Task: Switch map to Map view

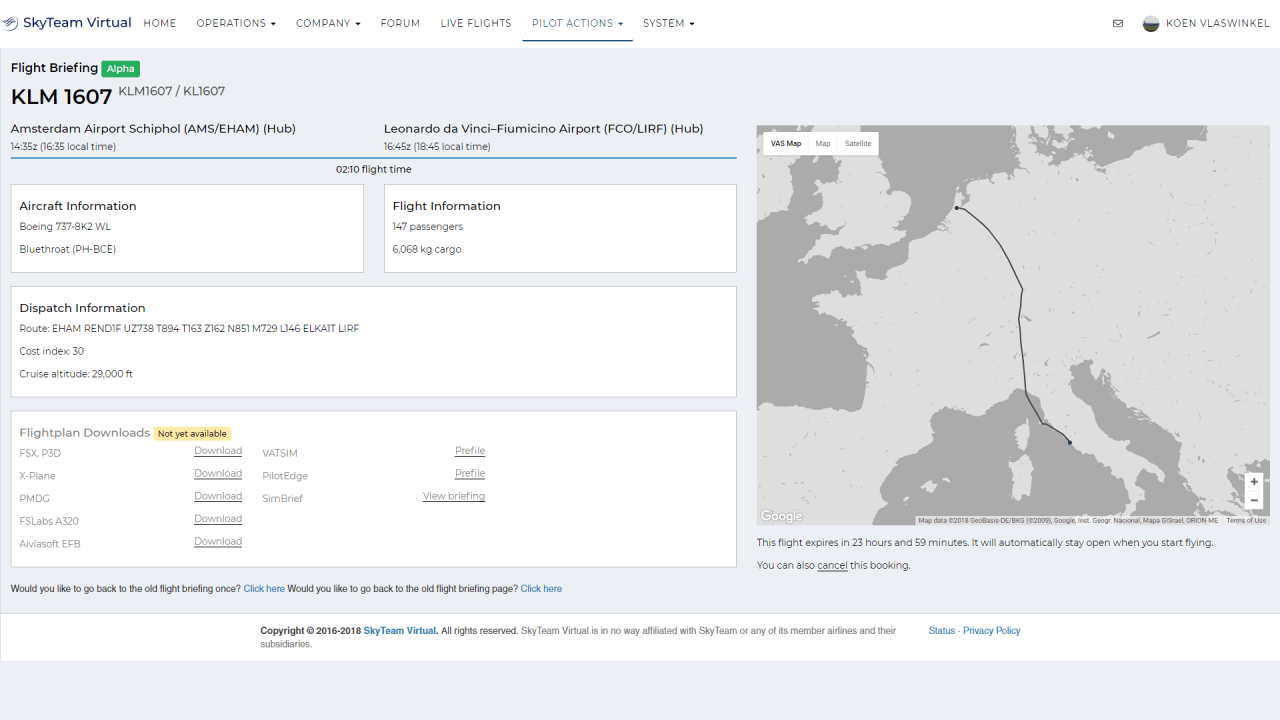Action: (823, 144)
